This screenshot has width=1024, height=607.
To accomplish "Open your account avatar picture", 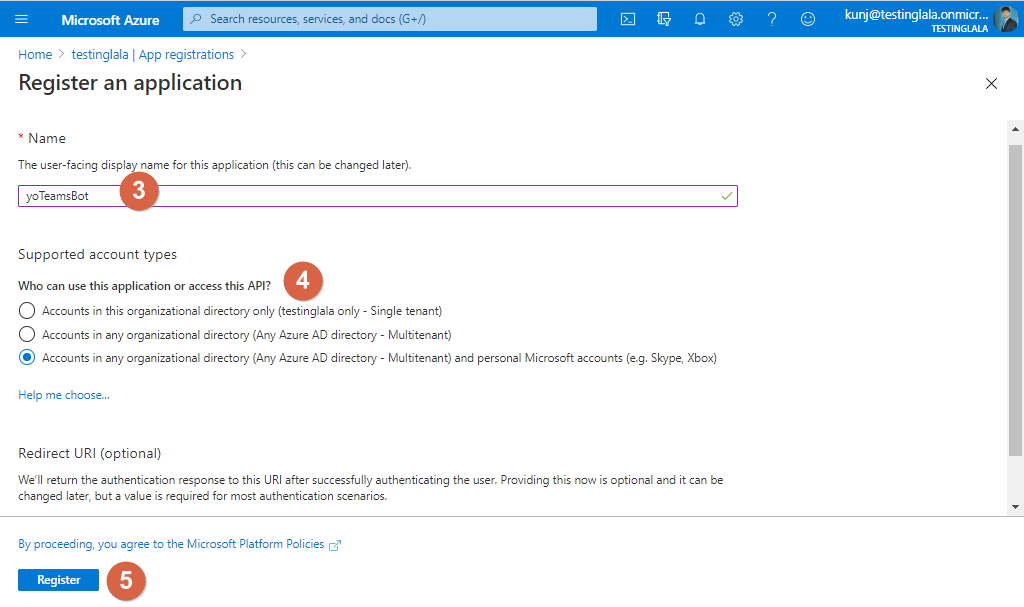I will click(x=1007, y=18).
